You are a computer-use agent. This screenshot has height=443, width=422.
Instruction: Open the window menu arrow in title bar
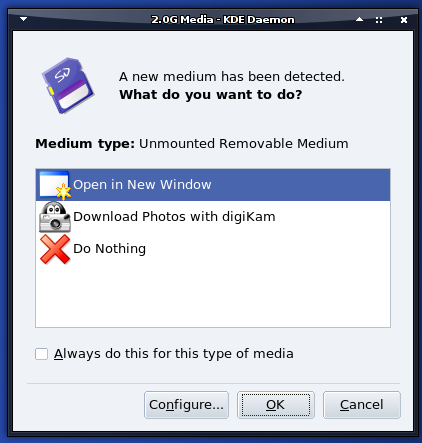click(23, 19)
